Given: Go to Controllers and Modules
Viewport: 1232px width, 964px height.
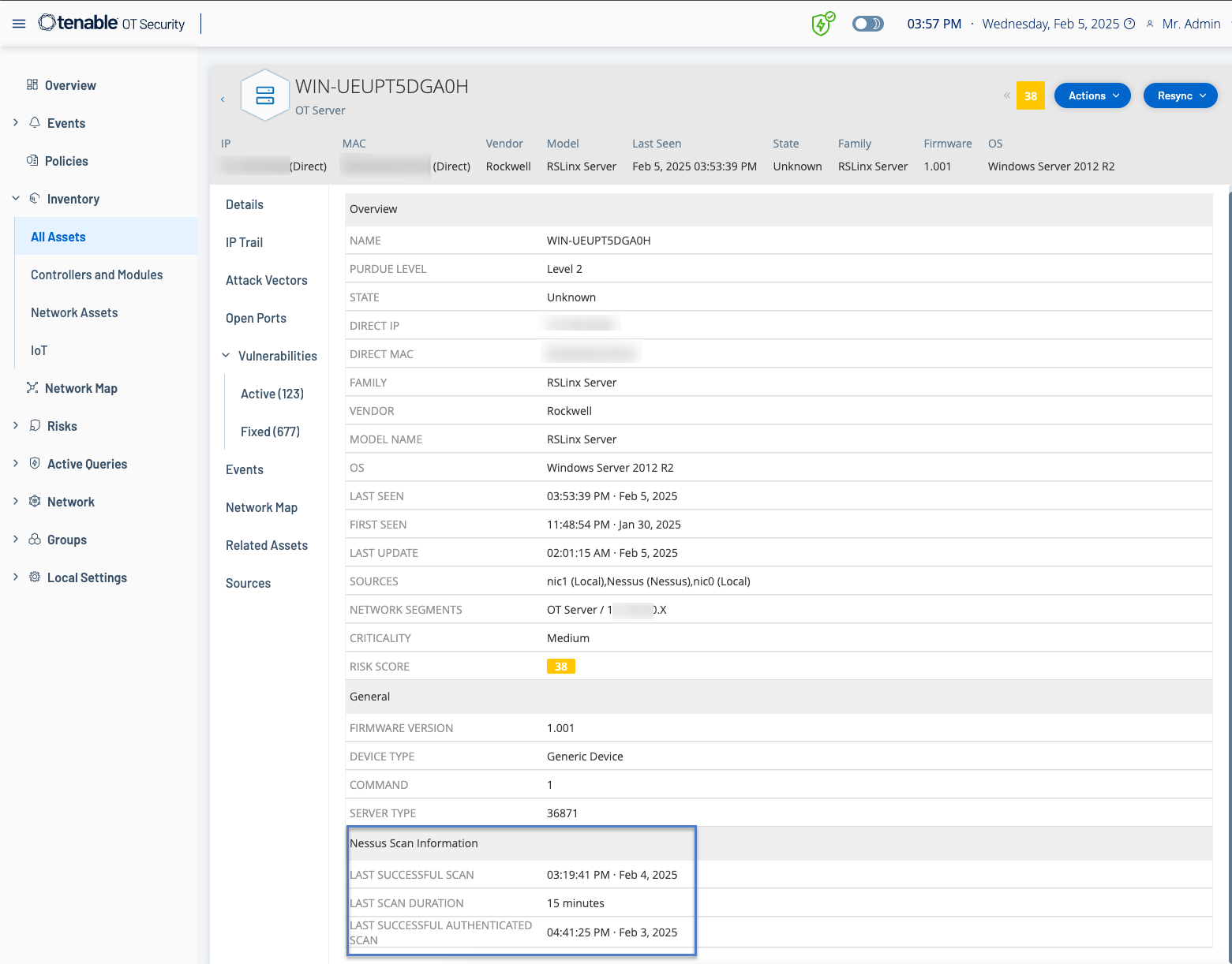Looking at the screenshot, I should [96, 275].
